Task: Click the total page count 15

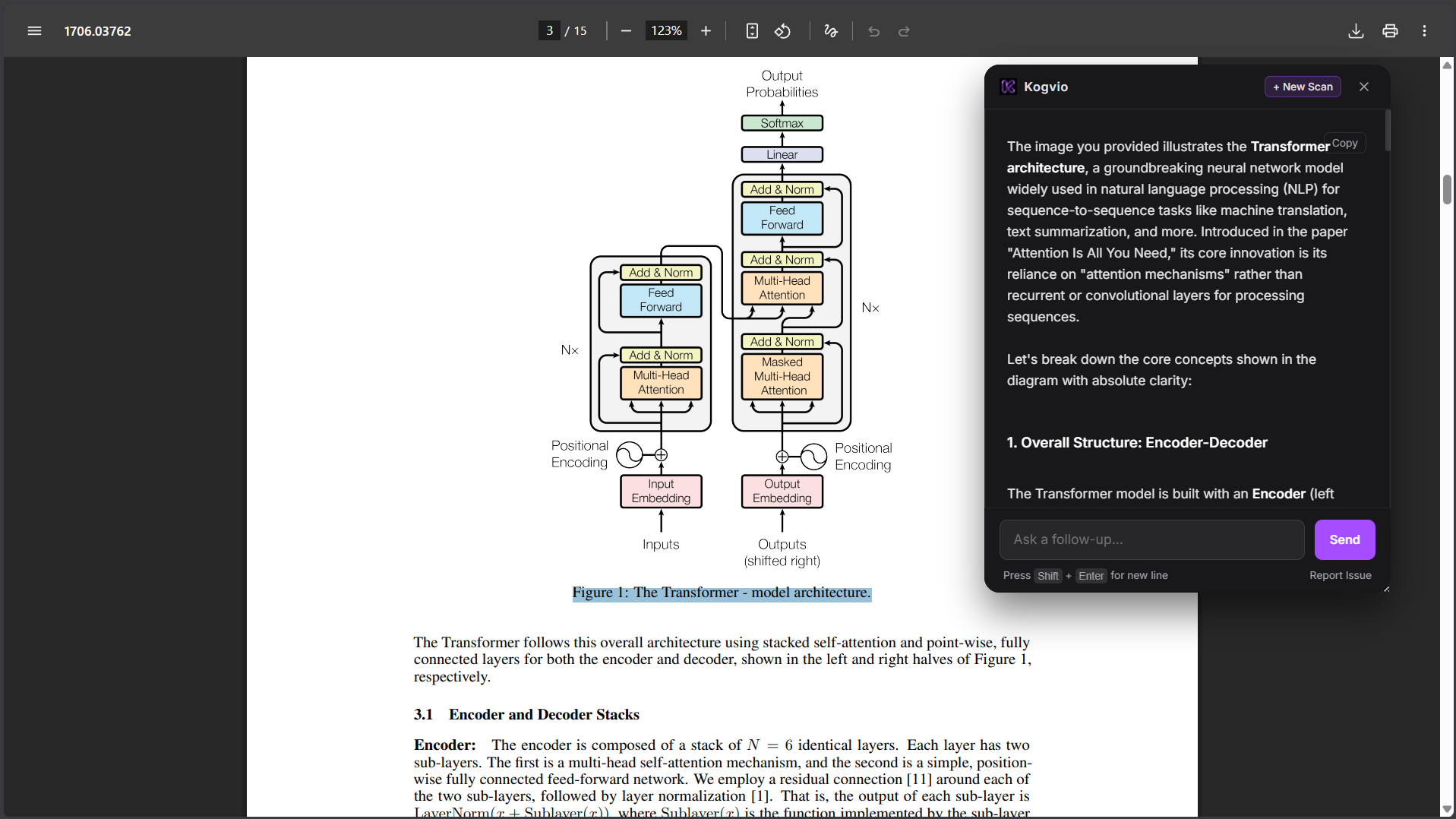Action: tap(580, 31)
